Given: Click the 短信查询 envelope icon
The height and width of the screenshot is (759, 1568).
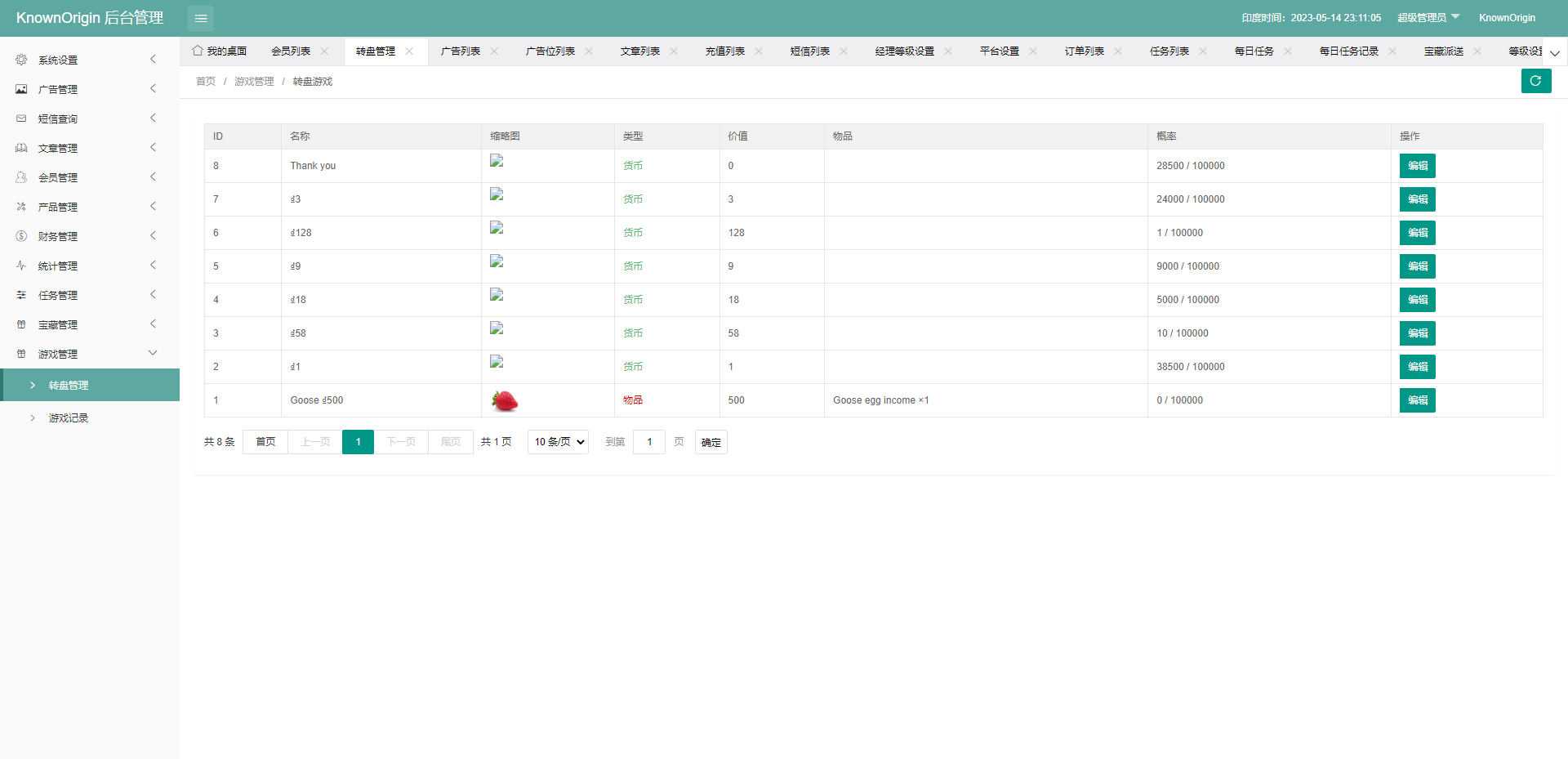Looking at the screenshot, I should point(21,118).
